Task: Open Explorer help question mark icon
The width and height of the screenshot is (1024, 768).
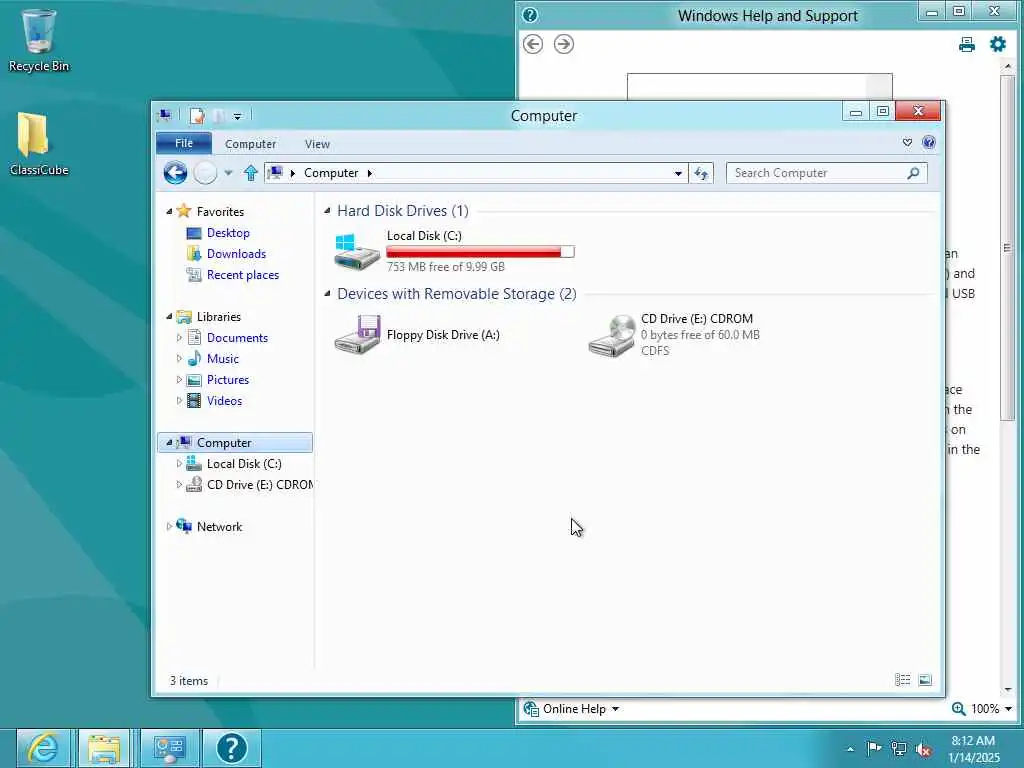Action: pyautogui.click(x=929, y=142)
